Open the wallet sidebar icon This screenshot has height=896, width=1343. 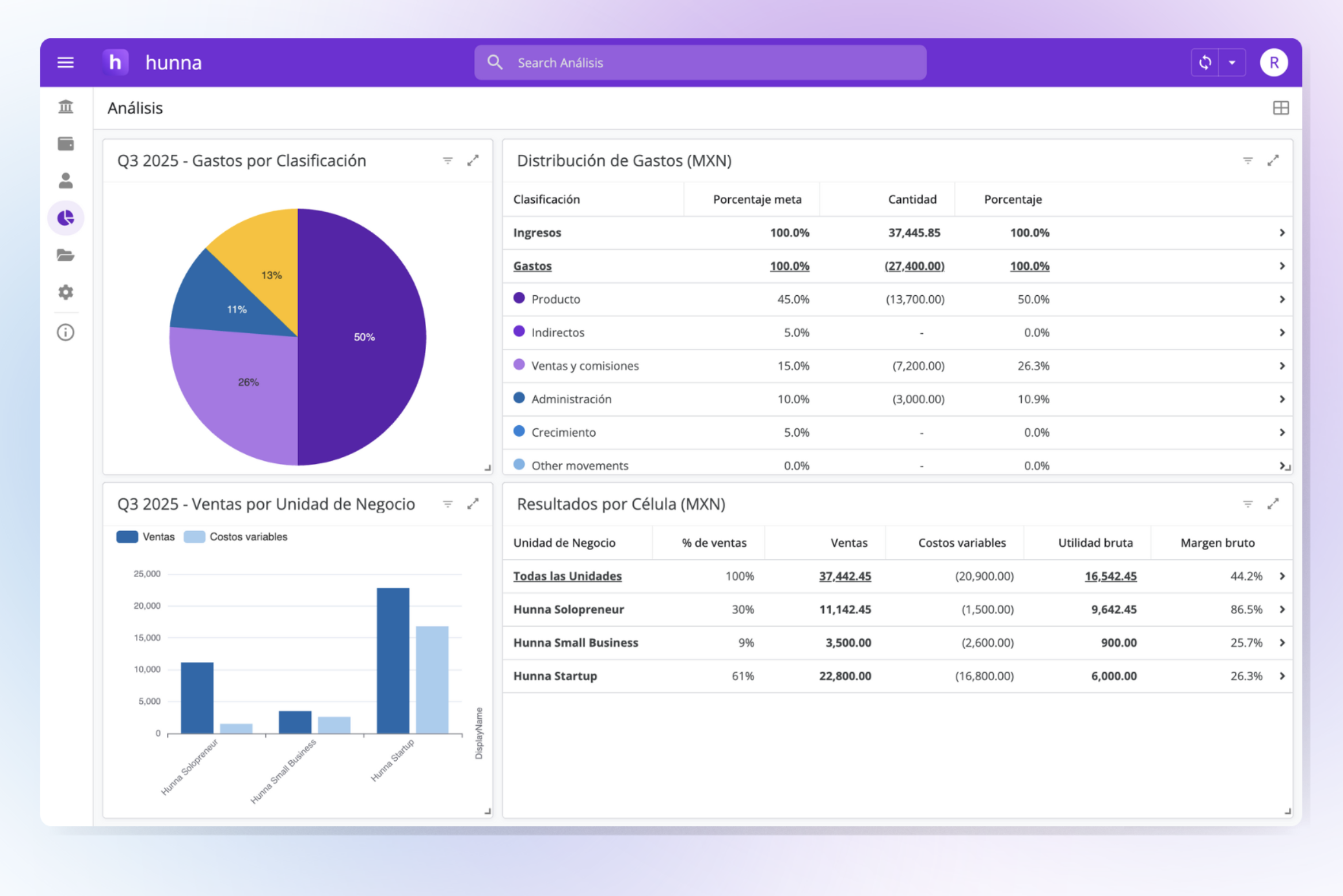click(66, 144)
